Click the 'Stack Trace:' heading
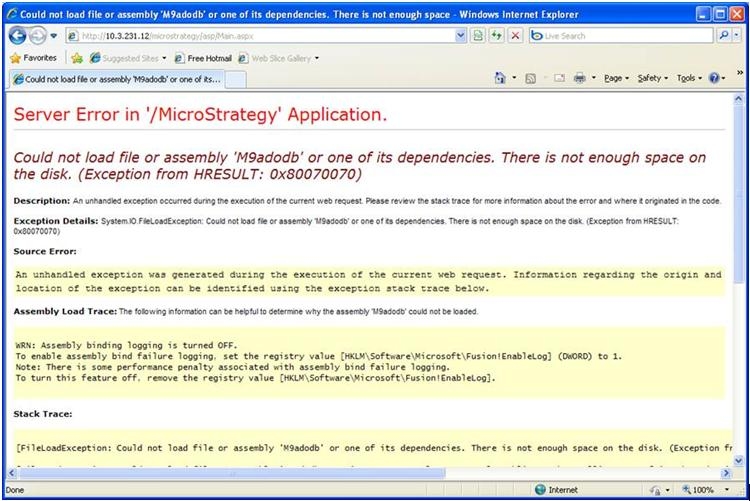The image size is (750, 501). tap(43, 414)
